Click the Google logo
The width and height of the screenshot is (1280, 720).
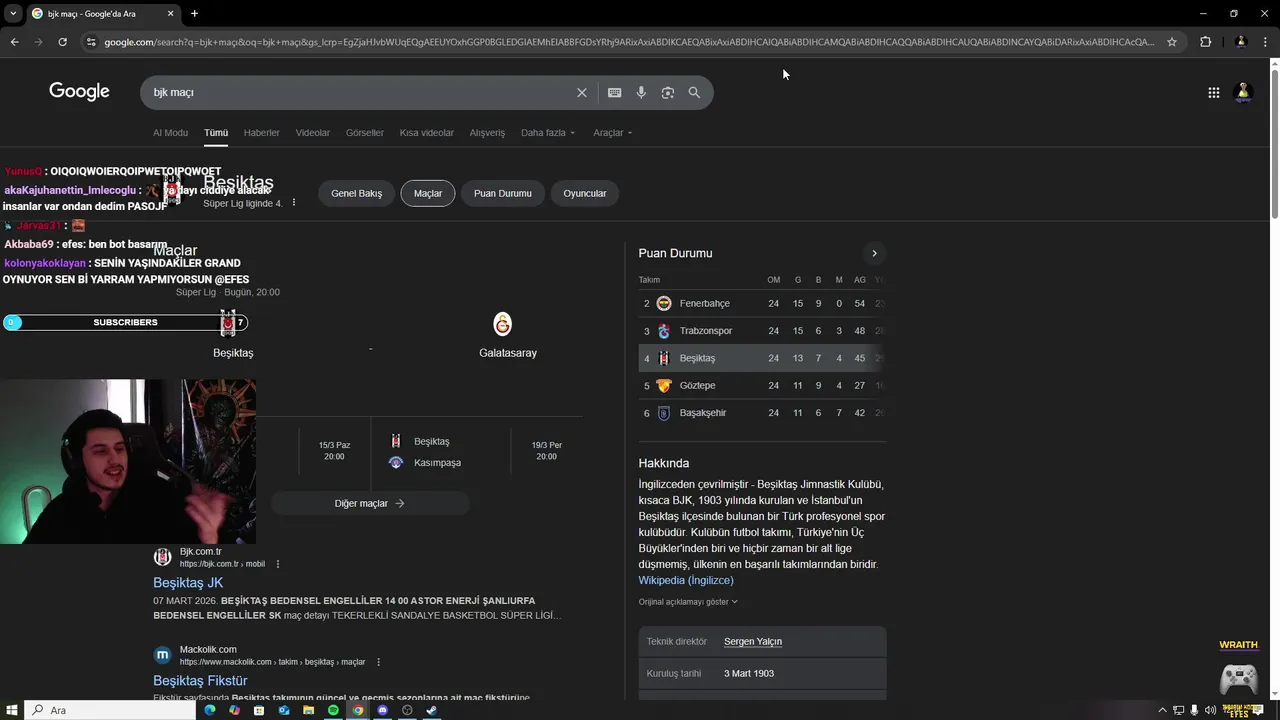tap(79, 91)
